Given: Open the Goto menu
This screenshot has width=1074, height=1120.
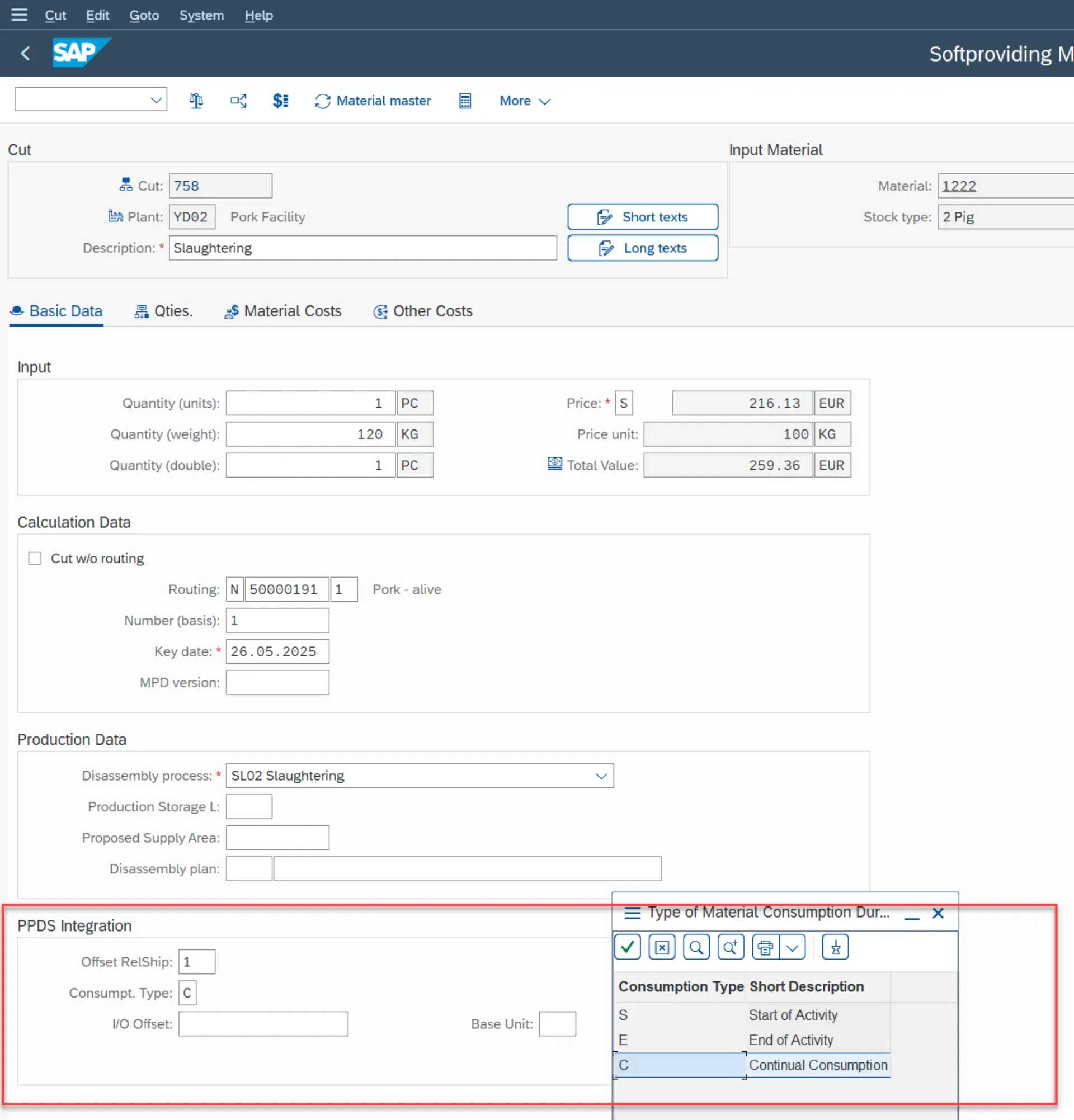Looking at the screenshot, I should click(144, 16).
